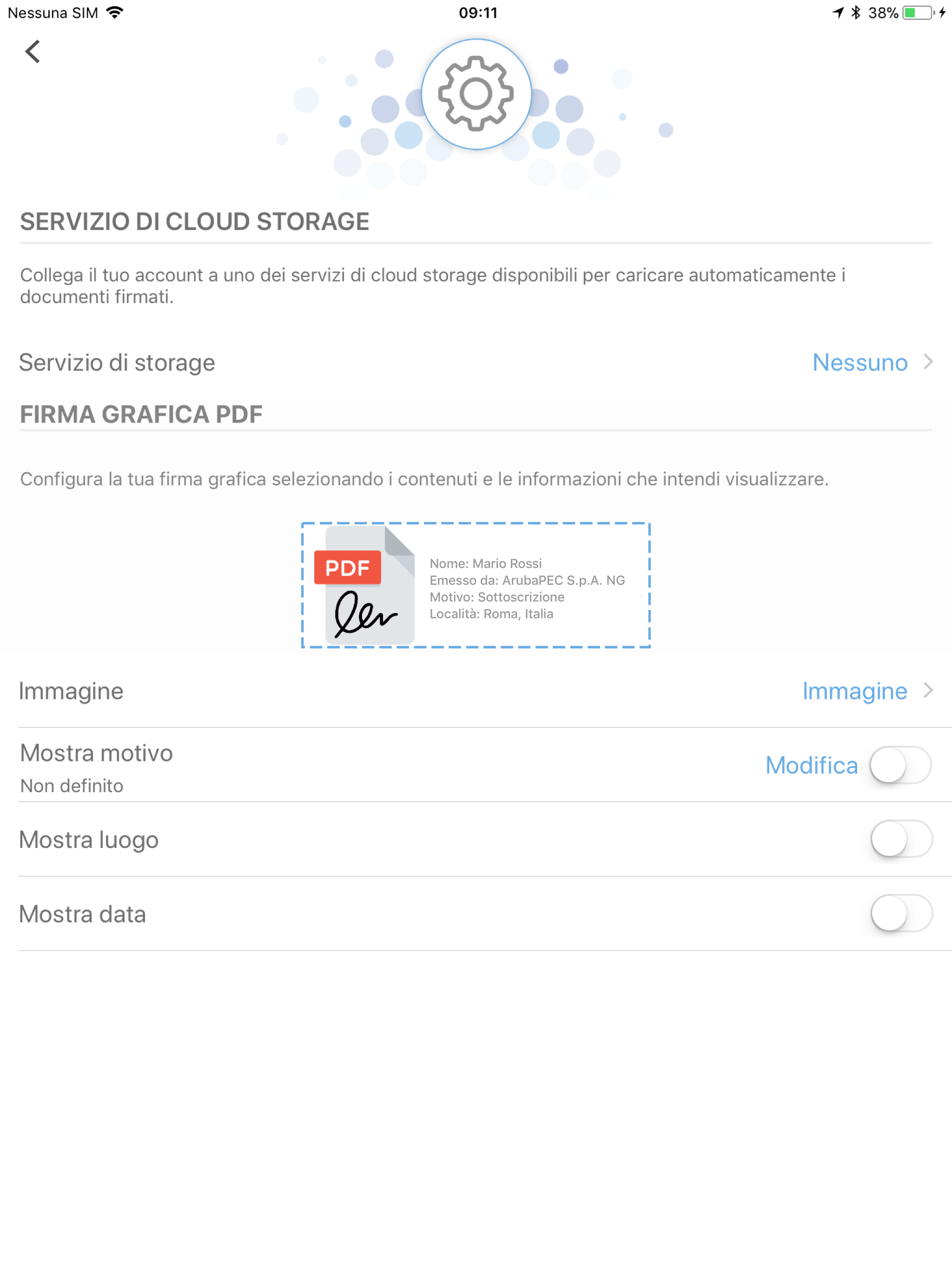Tap the Bluetooth status icon
This screenshot has width=952, height=1270.
coord(855,13)
